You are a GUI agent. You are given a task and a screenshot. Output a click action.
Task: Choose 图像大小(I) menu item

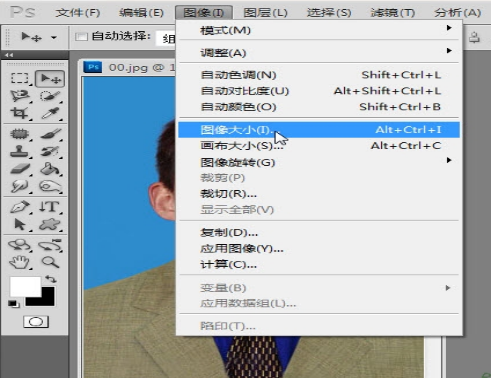pyautogui.click(x=319, y=130)
